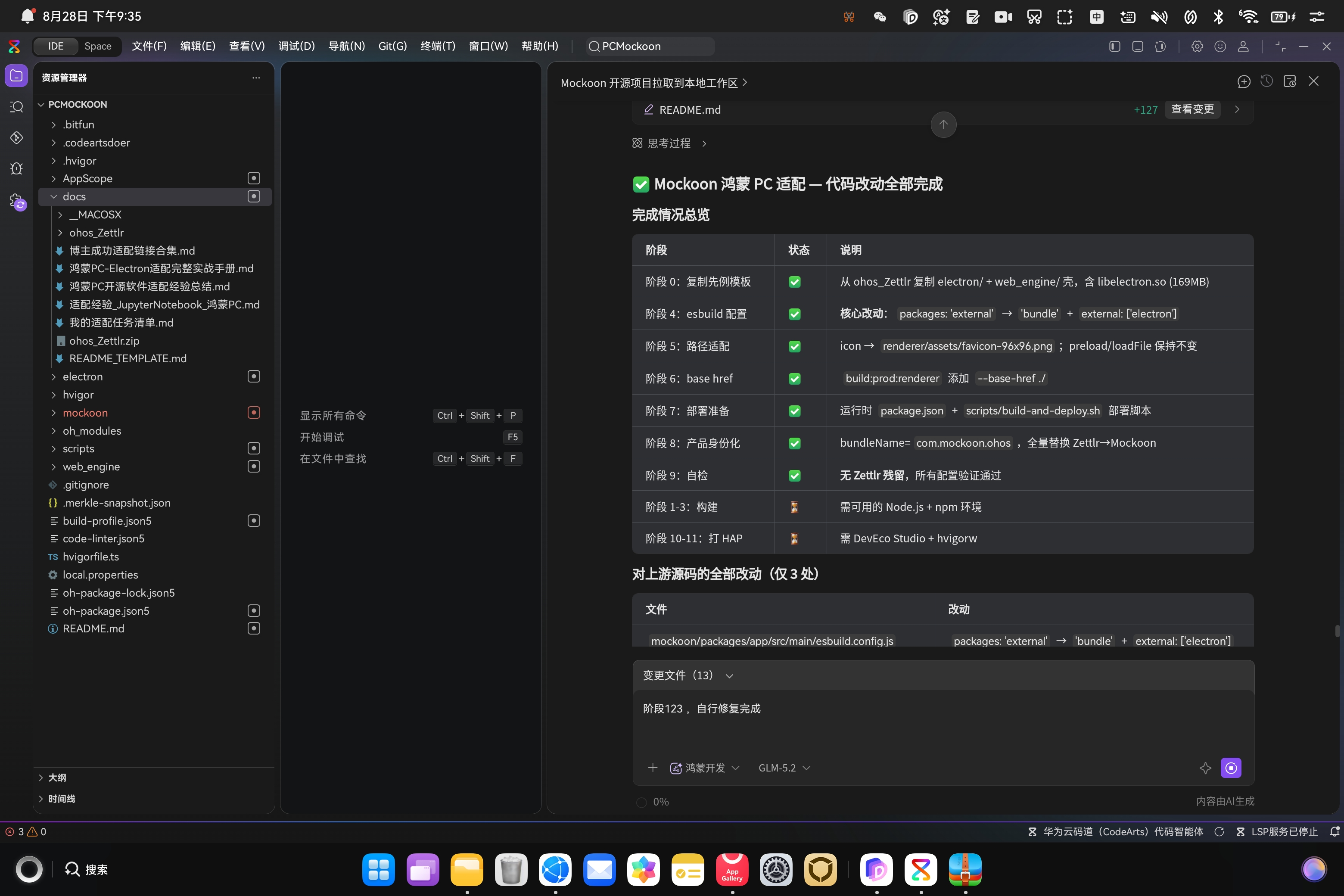Image resolution: width=1344 pixels, height=896 pixels.
Task: Click the chat title Mockoon 开源项目拉取到本地工作区
Action: point(649,83)
